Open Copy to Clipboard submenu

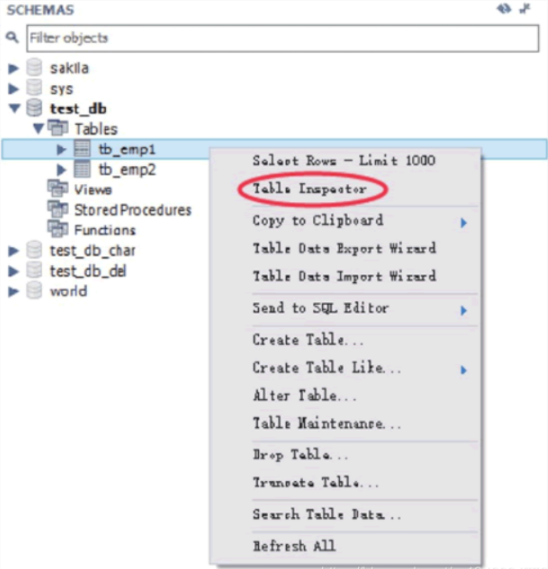[x=318, y=221]
